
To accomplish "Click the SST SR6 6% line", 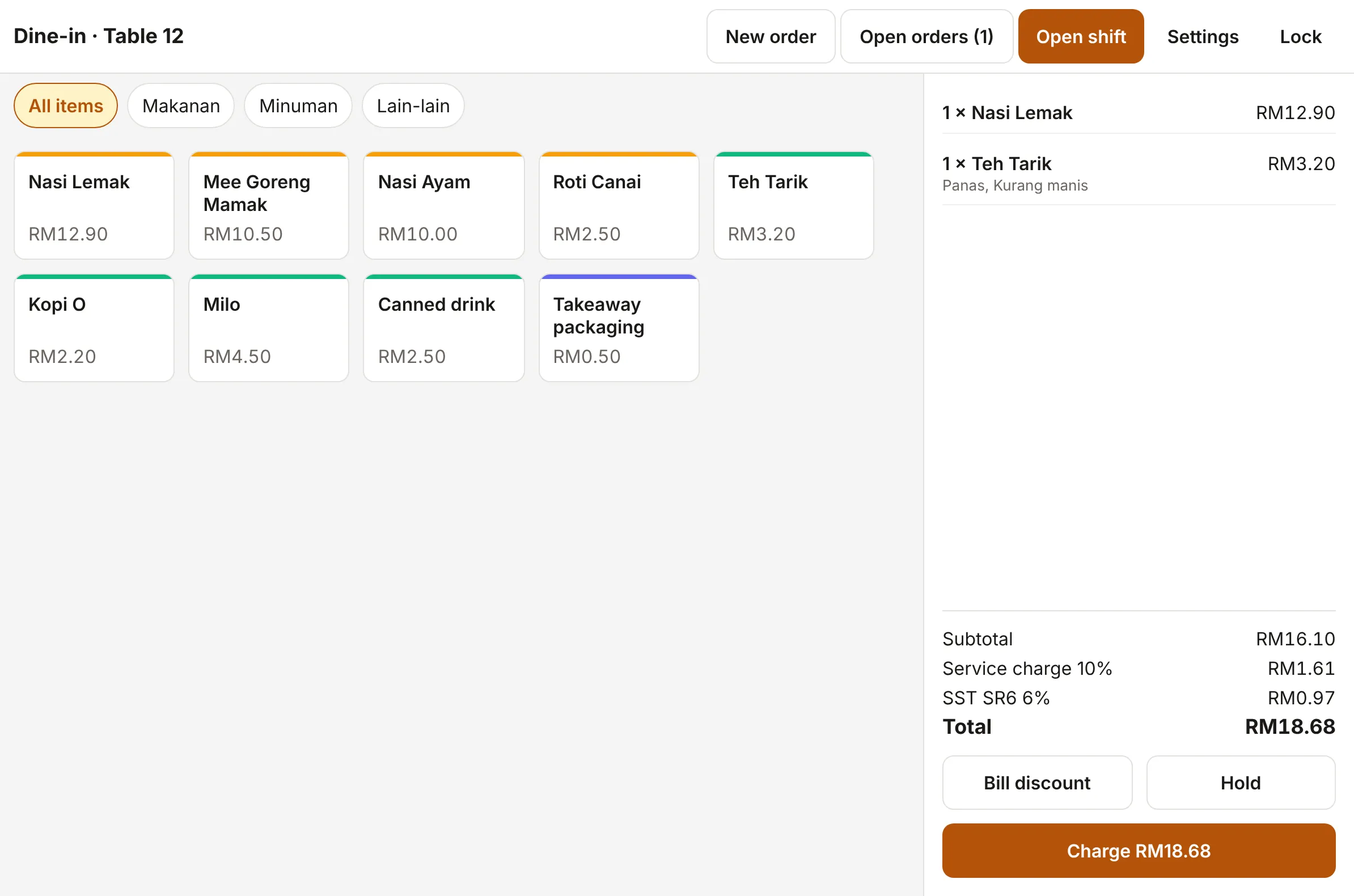I will point(1139,698).
